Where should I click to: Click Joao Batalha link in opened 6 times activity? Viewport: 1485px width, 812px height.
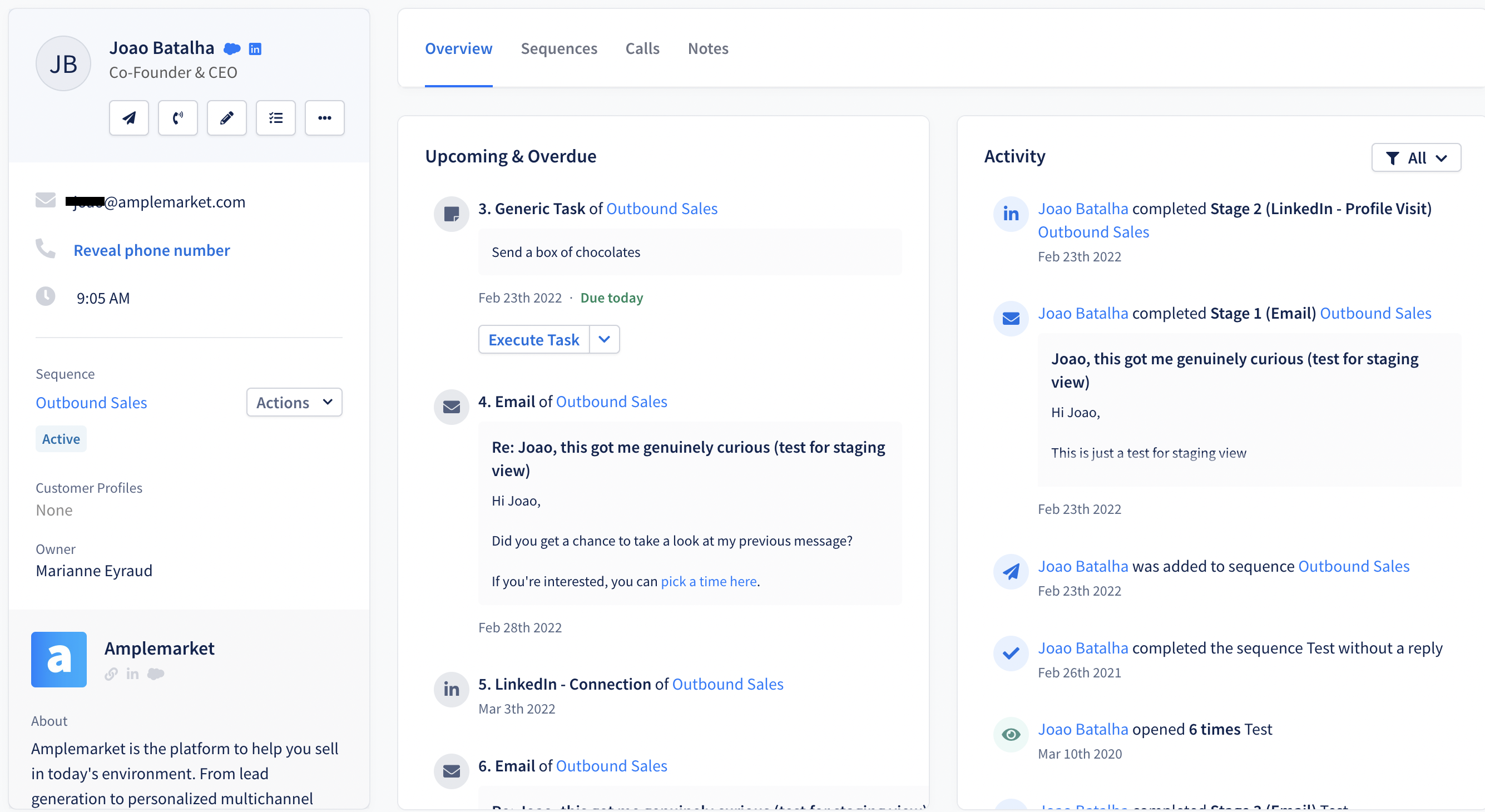pyautogui.click(x=1083, y=730)
